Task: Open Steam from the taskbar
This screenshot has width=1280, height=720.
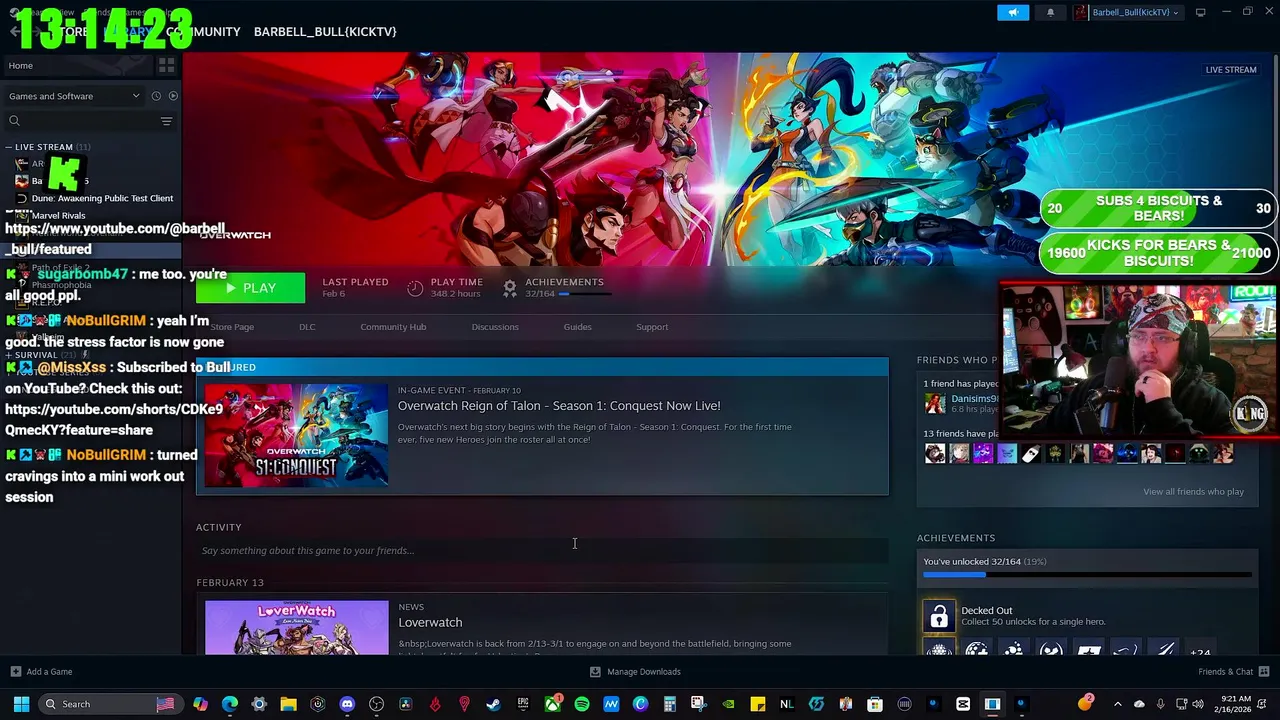Action: coord(493,704)
